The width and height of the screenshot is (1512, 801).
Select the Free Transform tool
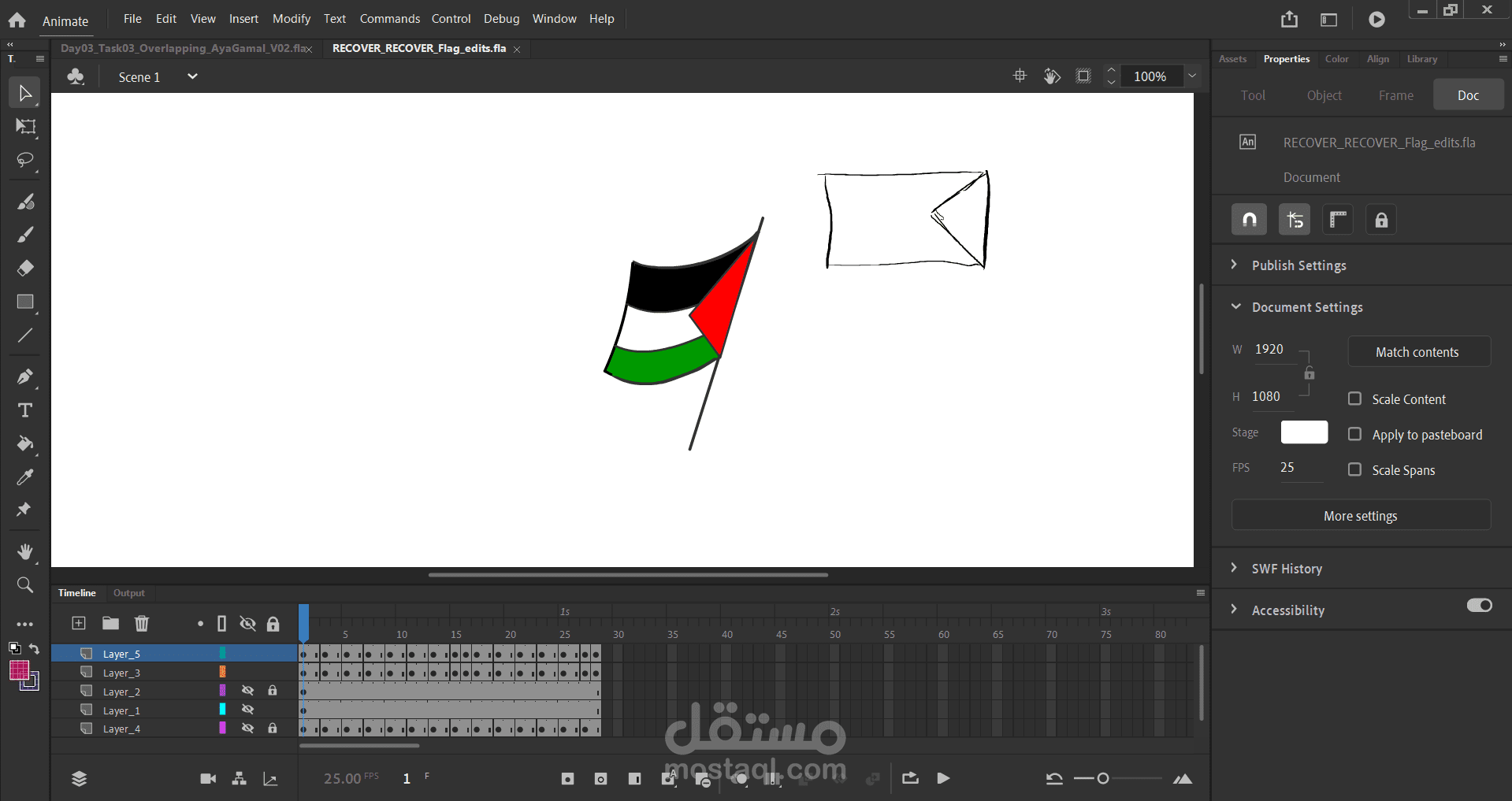25,127
